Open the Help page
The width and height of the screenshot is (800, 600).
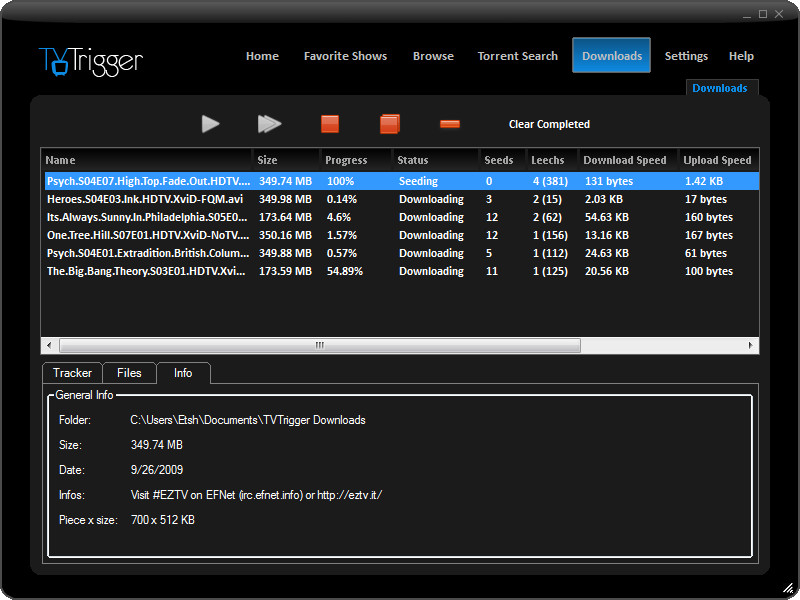coord(741,56)
